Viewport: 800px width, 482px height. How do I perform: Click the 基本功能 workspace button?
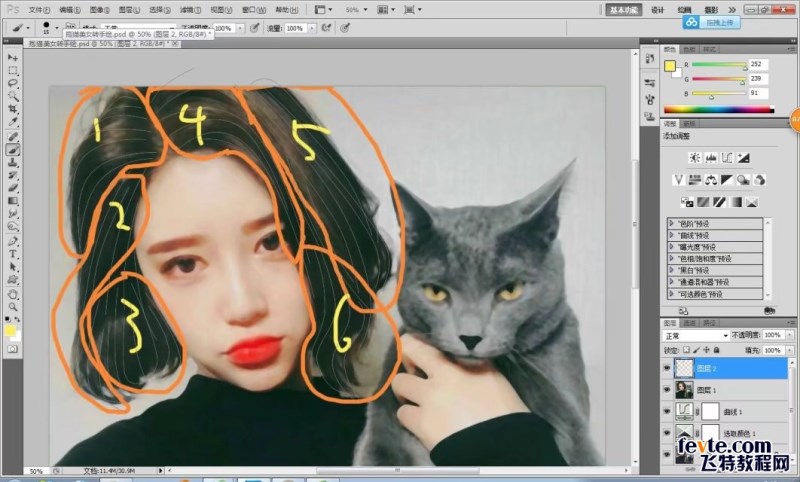click(622, 9)
